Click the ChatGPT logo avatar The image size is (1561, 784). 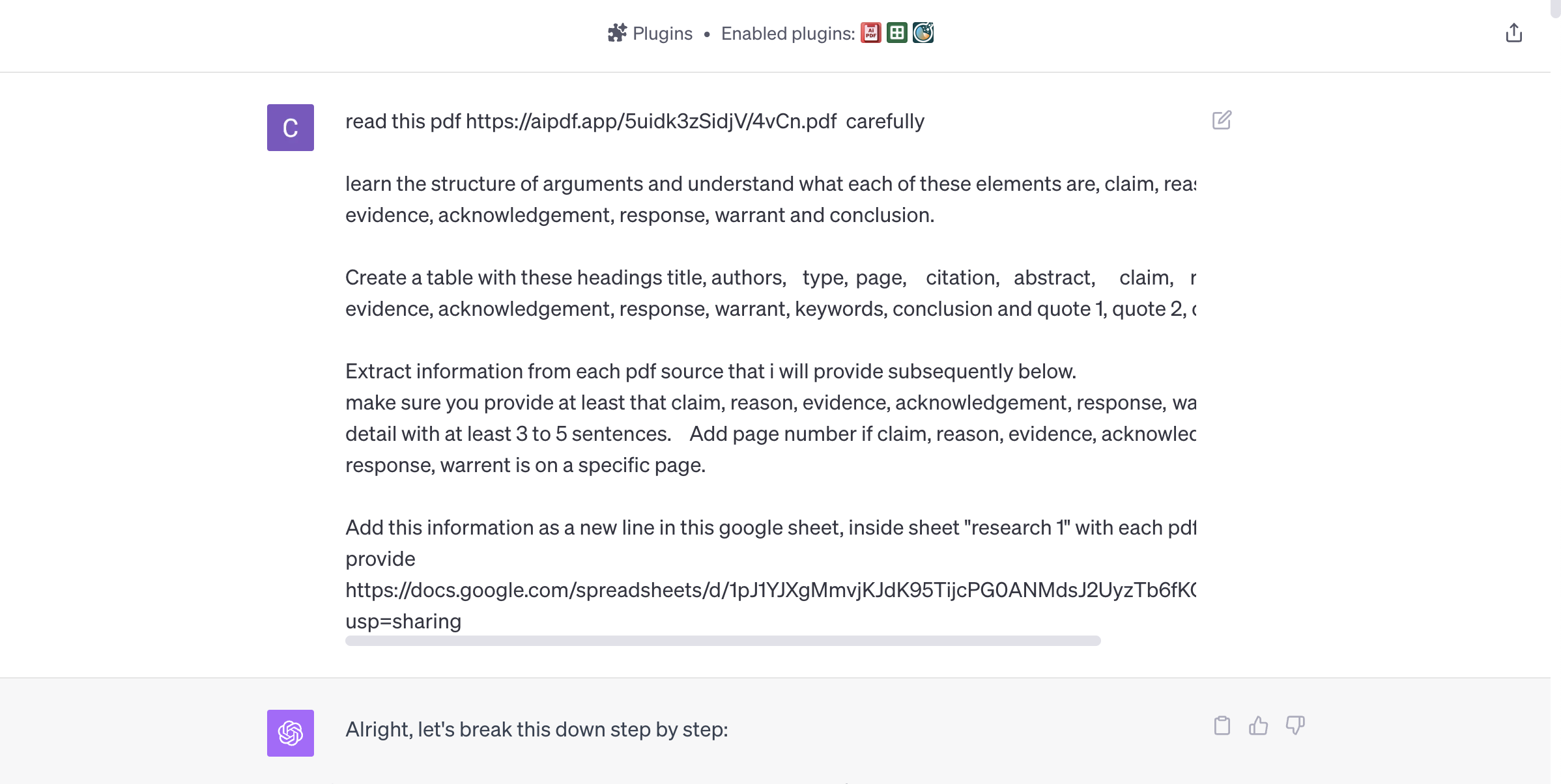click(291, 733)
